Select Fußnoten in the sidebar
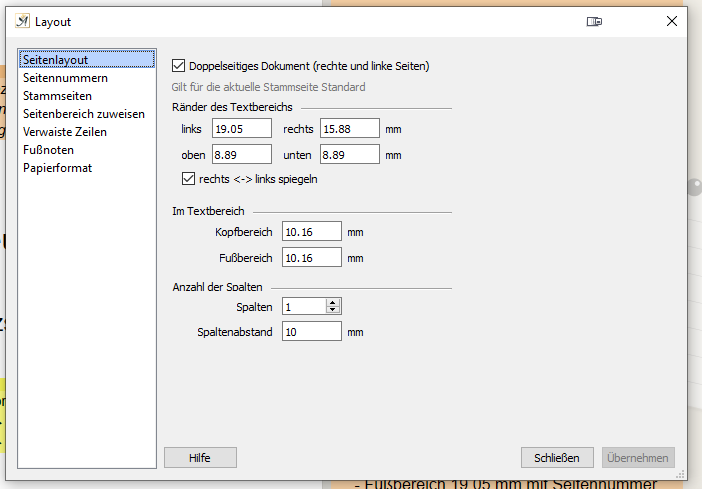 [x=49, y=150]
